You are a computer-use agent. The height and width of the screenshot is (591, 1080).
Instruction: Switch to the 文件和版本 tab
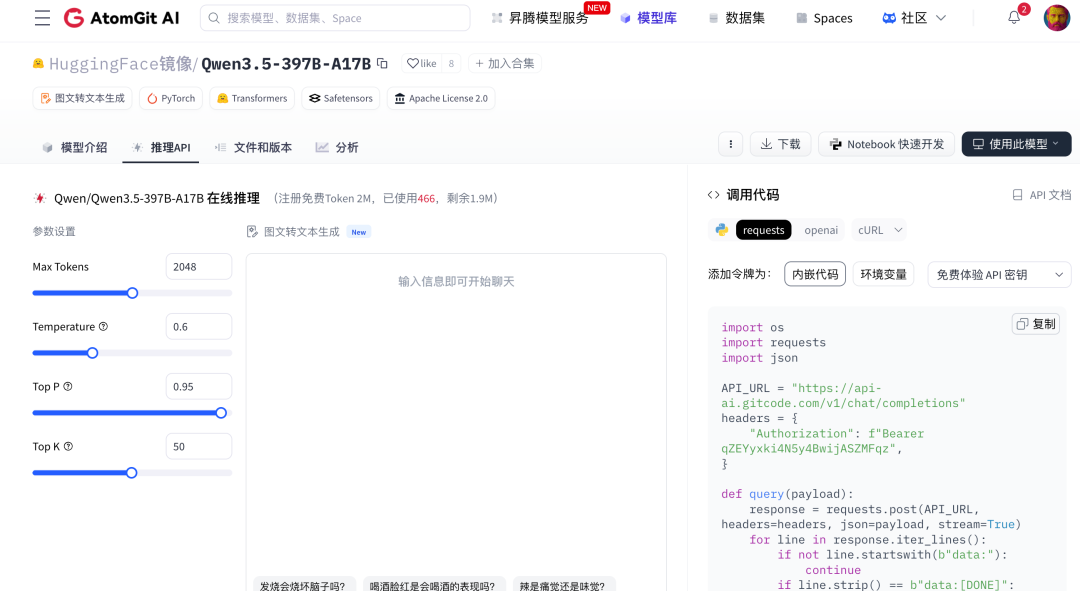point(253,147)
